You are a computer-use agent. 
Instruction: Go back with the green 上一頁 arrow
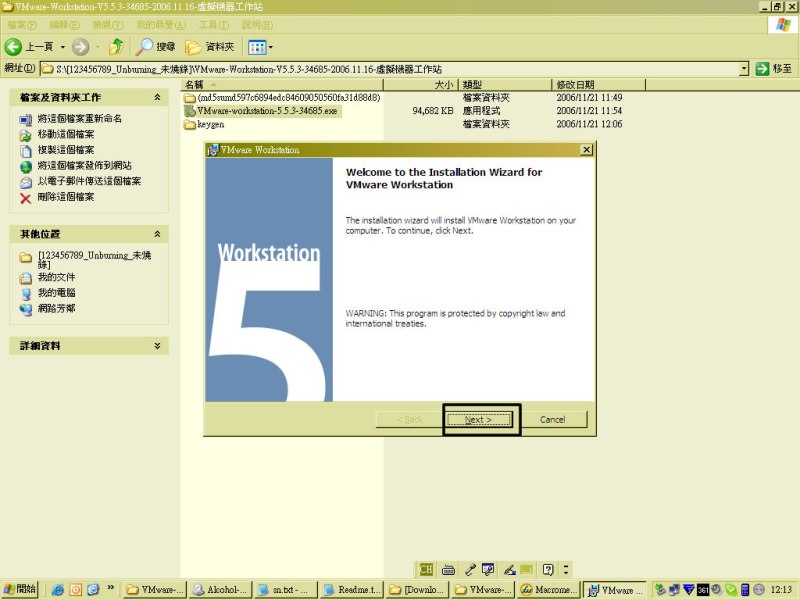[x=29, y=47]
